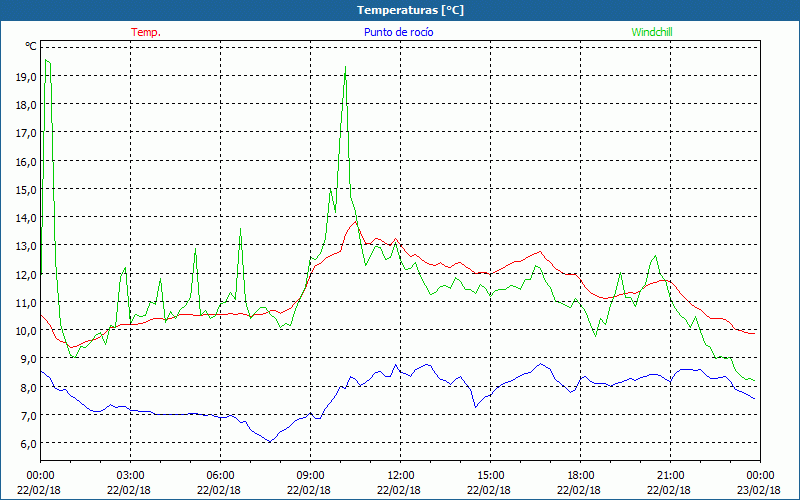The image size is (800, 500).
Task: Click the '09:00' time axis label
Action: pyautogui.click(x=310, y=476)
